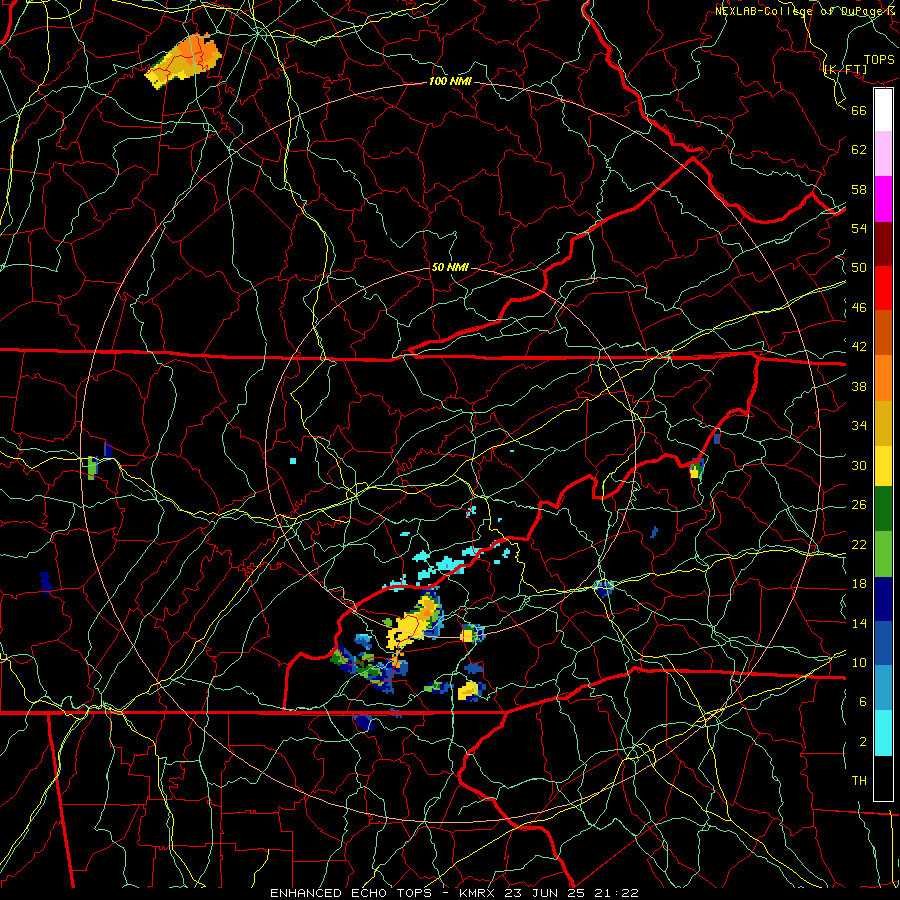Click legend number 2
The image size is (900, 900).
[x=863, y=742]
